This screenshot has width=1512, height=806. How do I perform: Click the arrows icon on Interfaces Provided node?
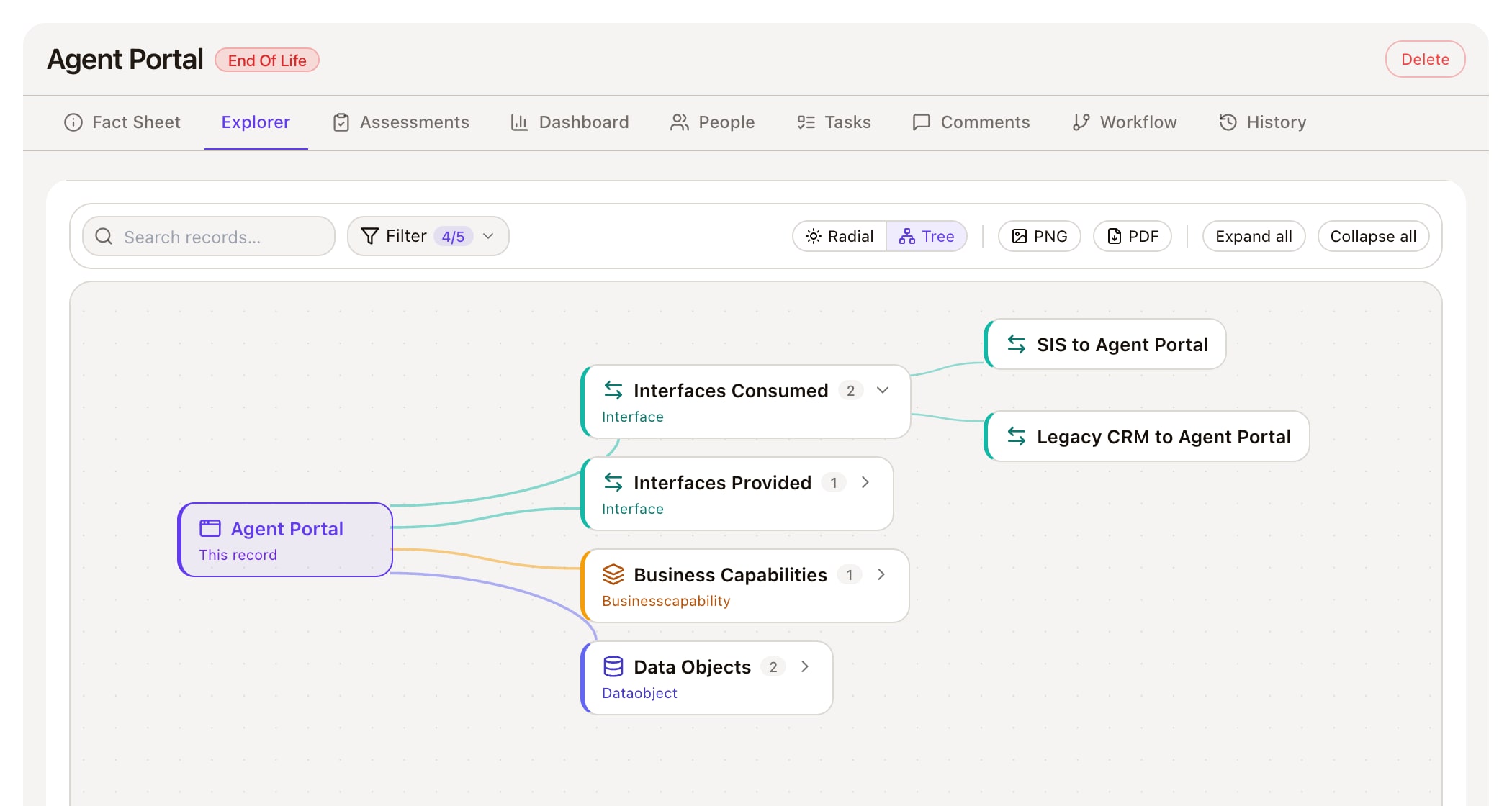[613, 482]
